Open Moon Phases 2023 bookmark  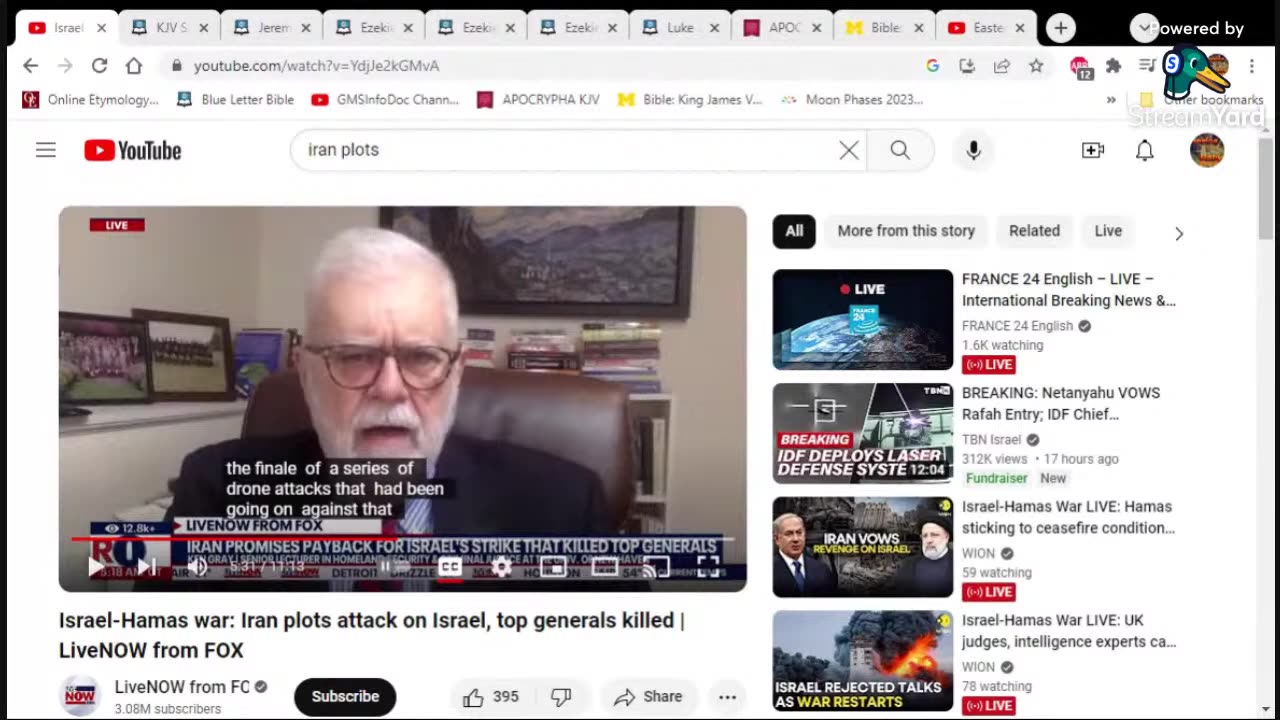pyautogui.click(x=852, y=100)
